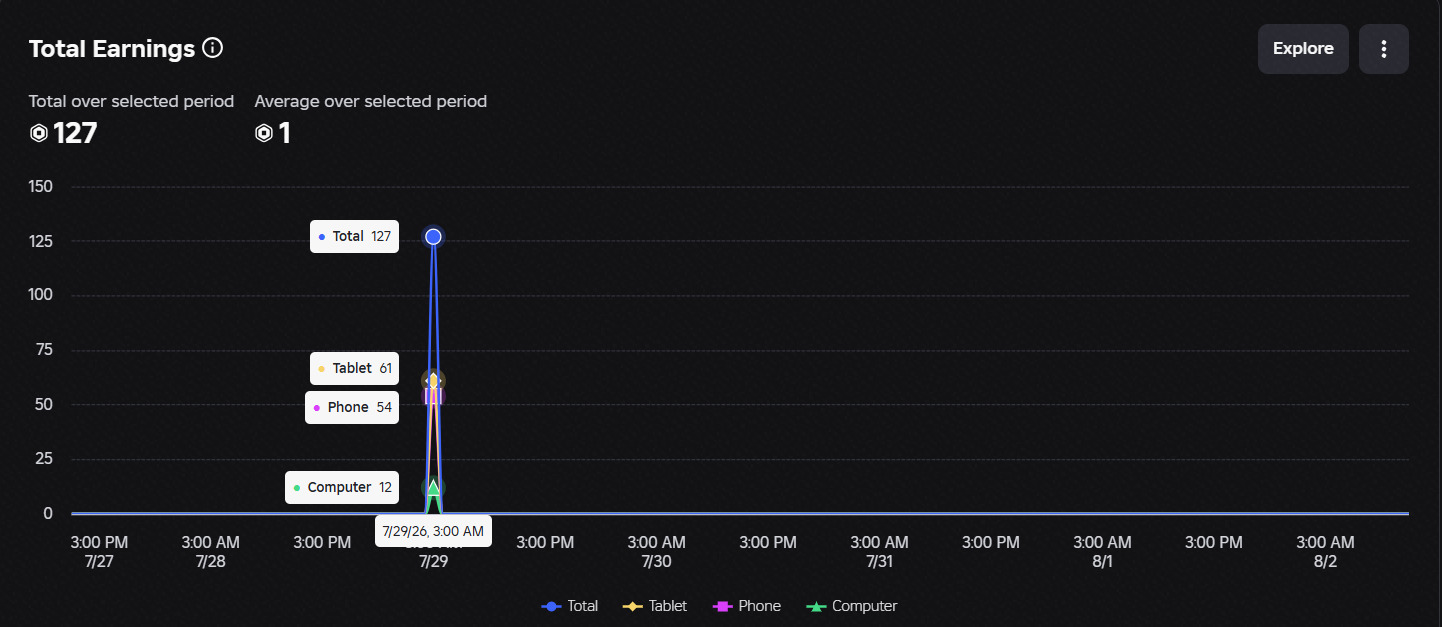The width and height of the screenshot is (1442, 627).
Task: Click the Phone 54 tooltip label
Action: [352, 407]
